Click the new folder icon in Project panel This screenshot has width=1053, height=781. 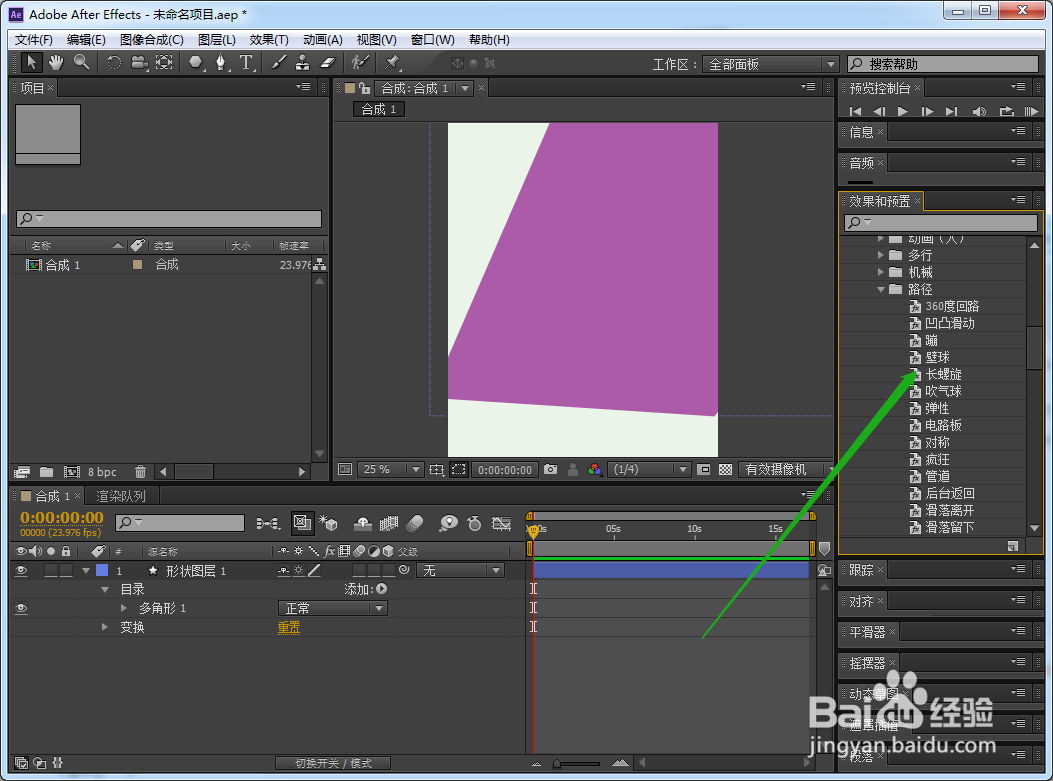coord(46,472)
